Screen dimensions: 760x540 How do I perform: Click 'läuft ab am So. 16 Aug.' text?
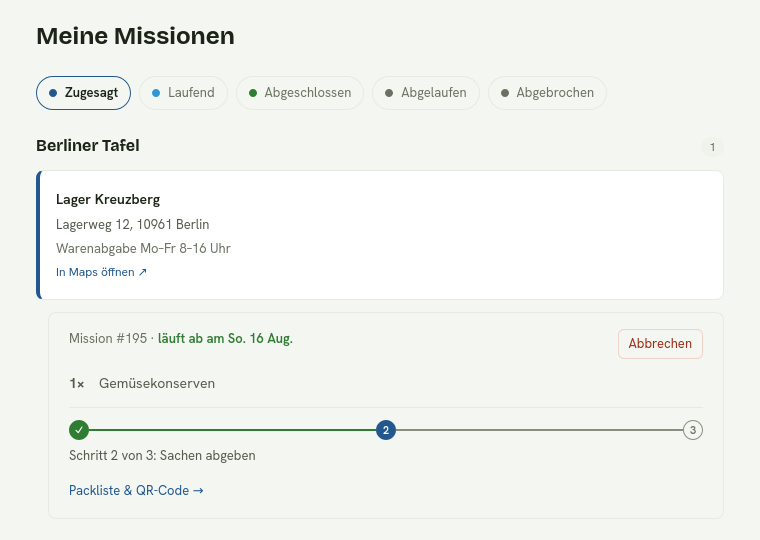coord(225,338)
